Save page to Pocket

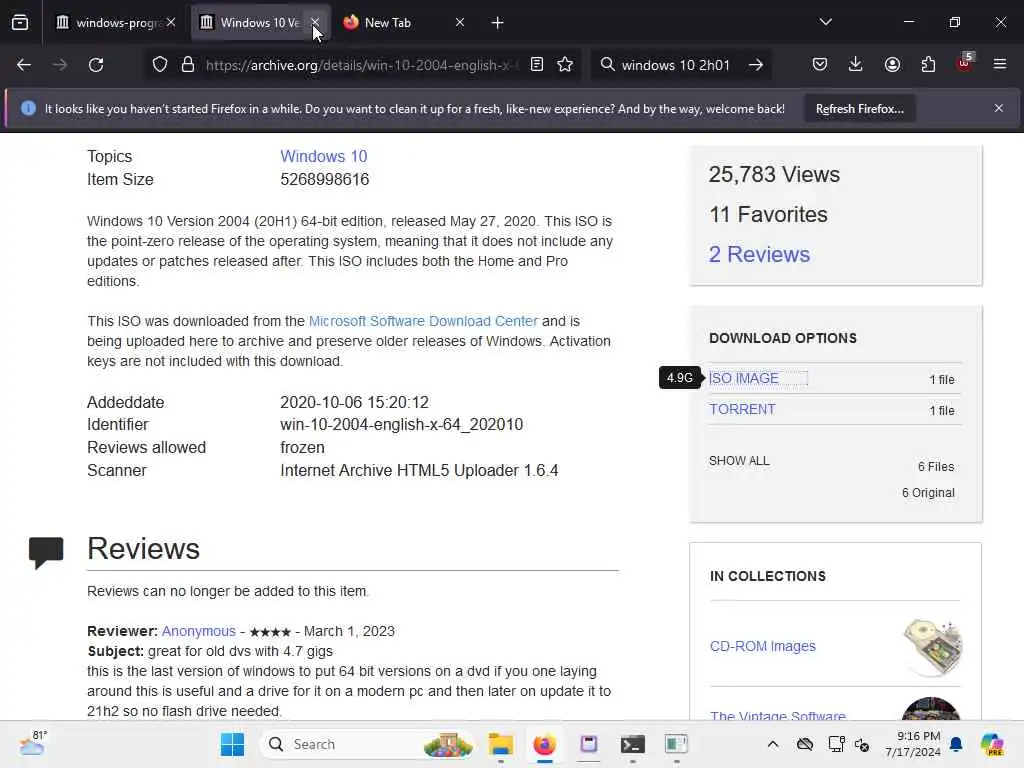click(820, 64)
